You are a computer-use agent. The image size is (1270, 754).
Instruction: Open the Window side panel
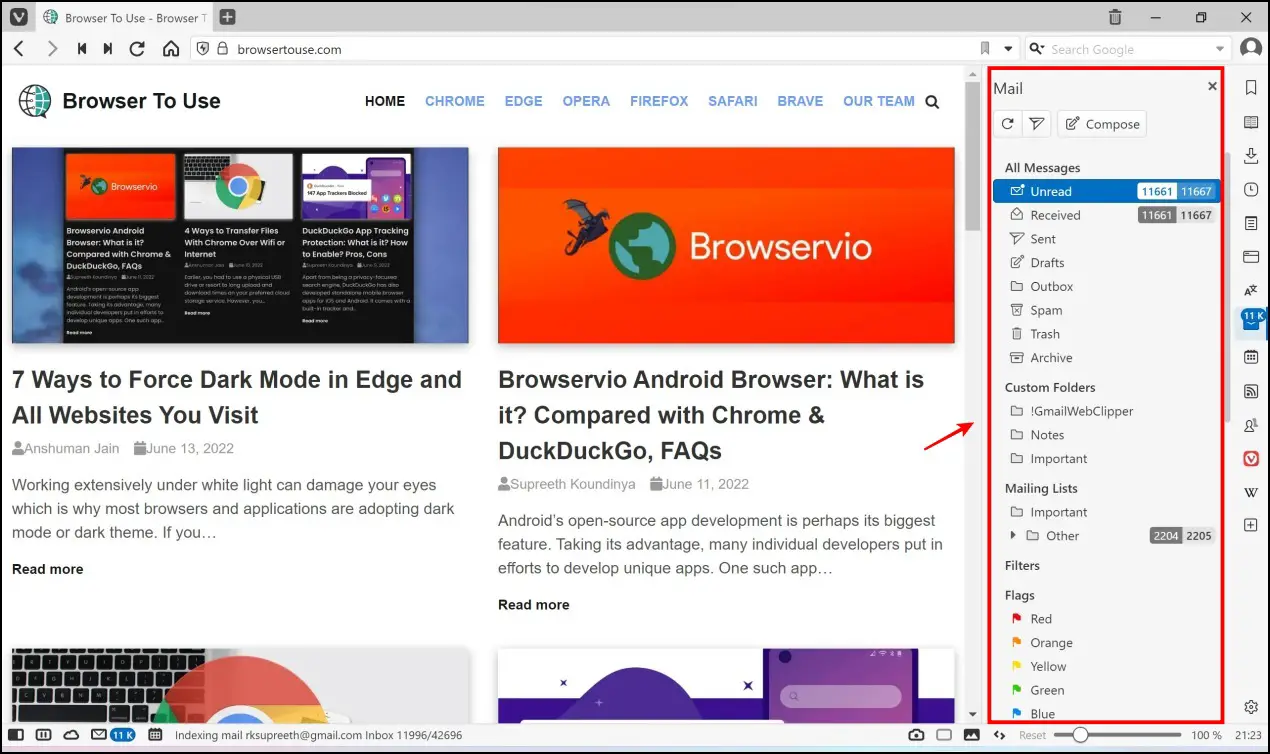coord(1251,257)
